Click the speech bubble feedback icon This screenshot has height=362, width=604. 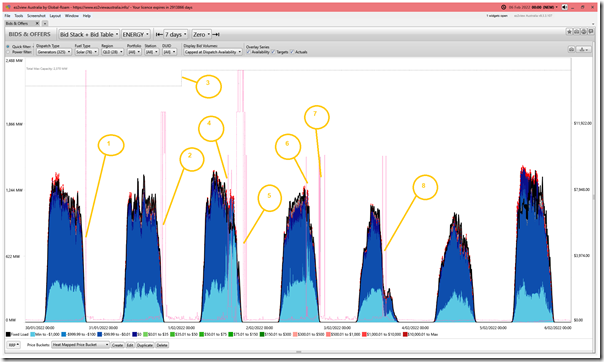point(591,32)
